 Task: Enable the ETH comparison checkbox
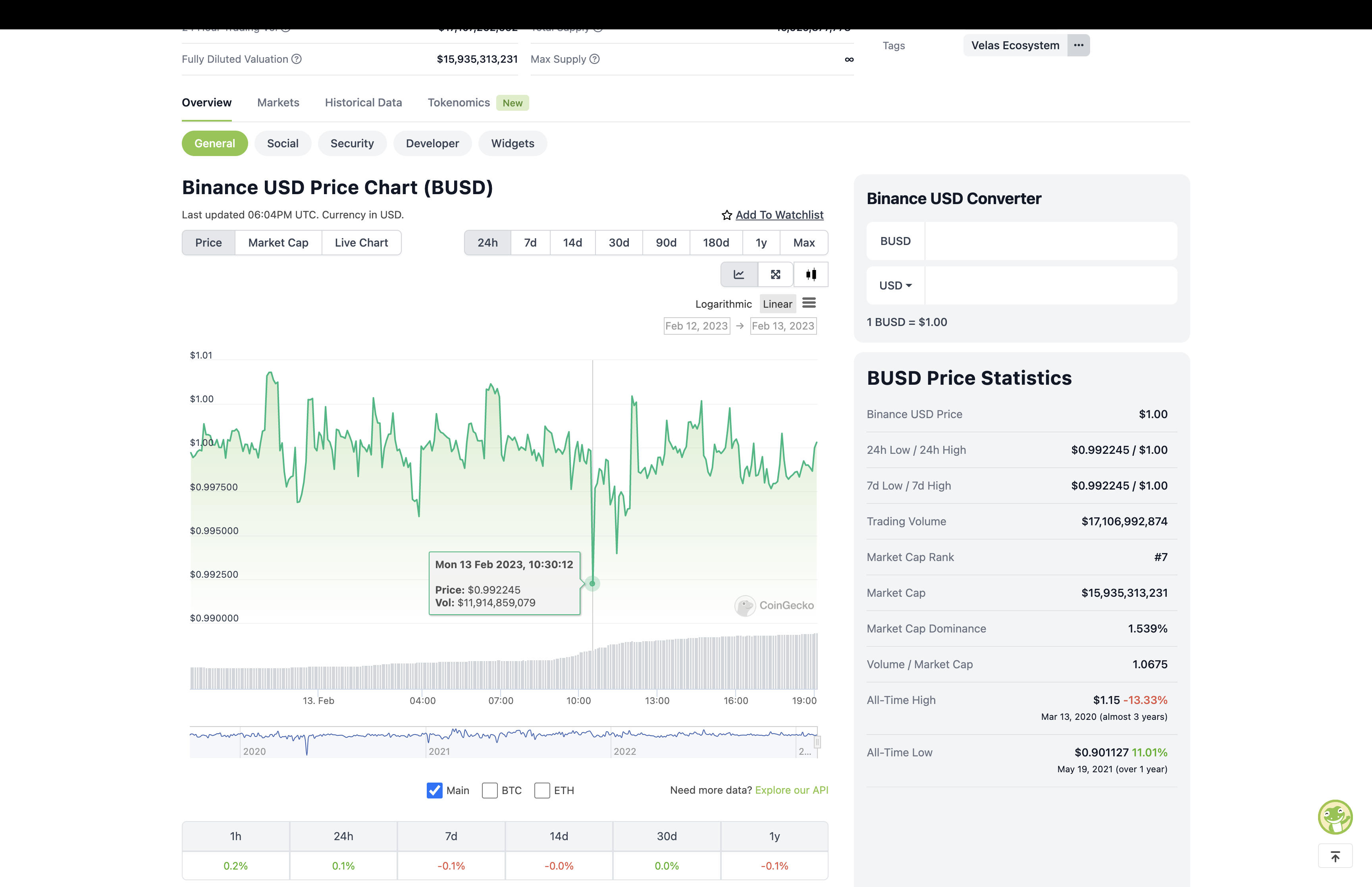(x=542, y=790)
